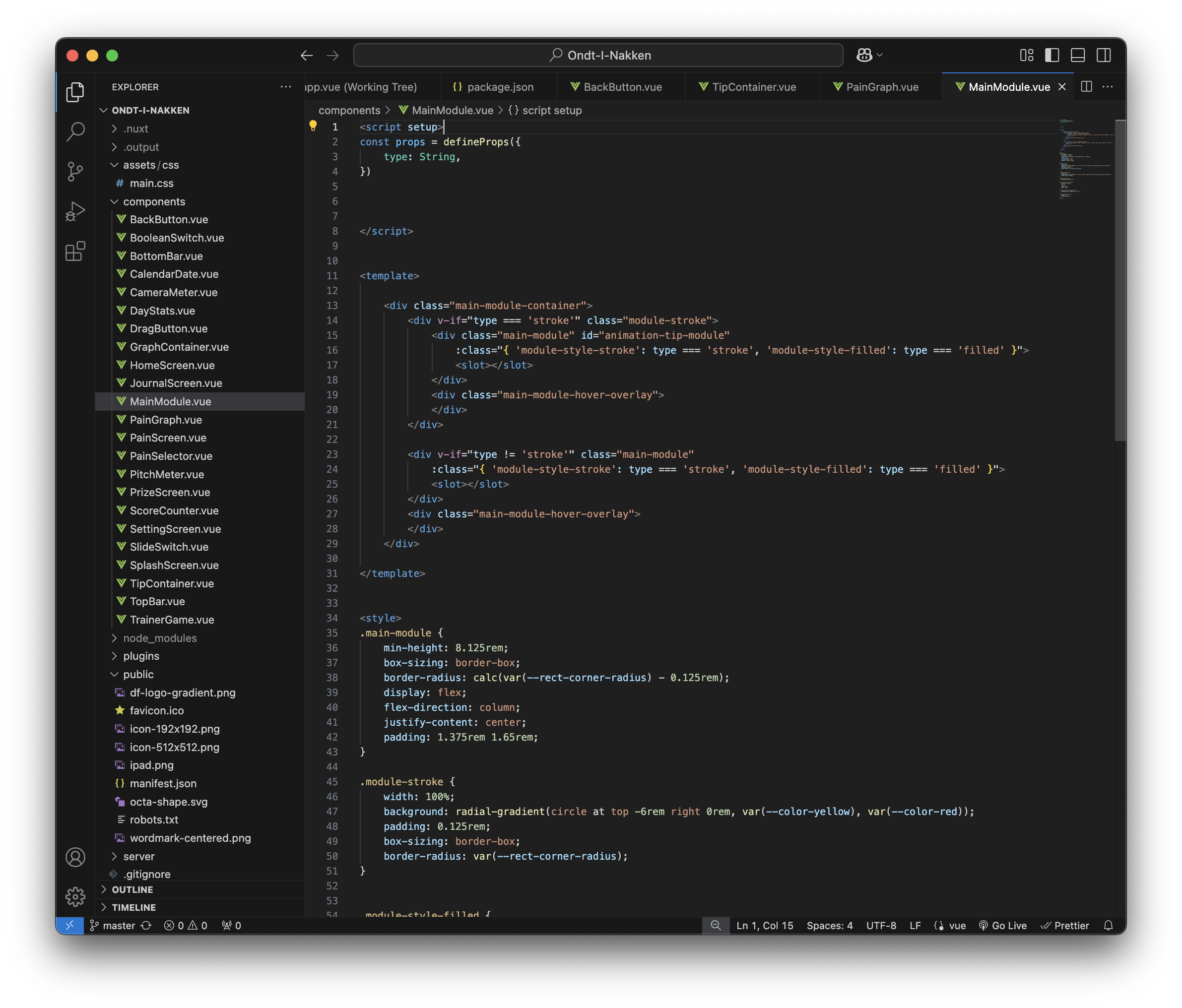The height and width of the screenshot is (1008, 1182).
Task: Open Run and Debug view
Action: (75, 211)
